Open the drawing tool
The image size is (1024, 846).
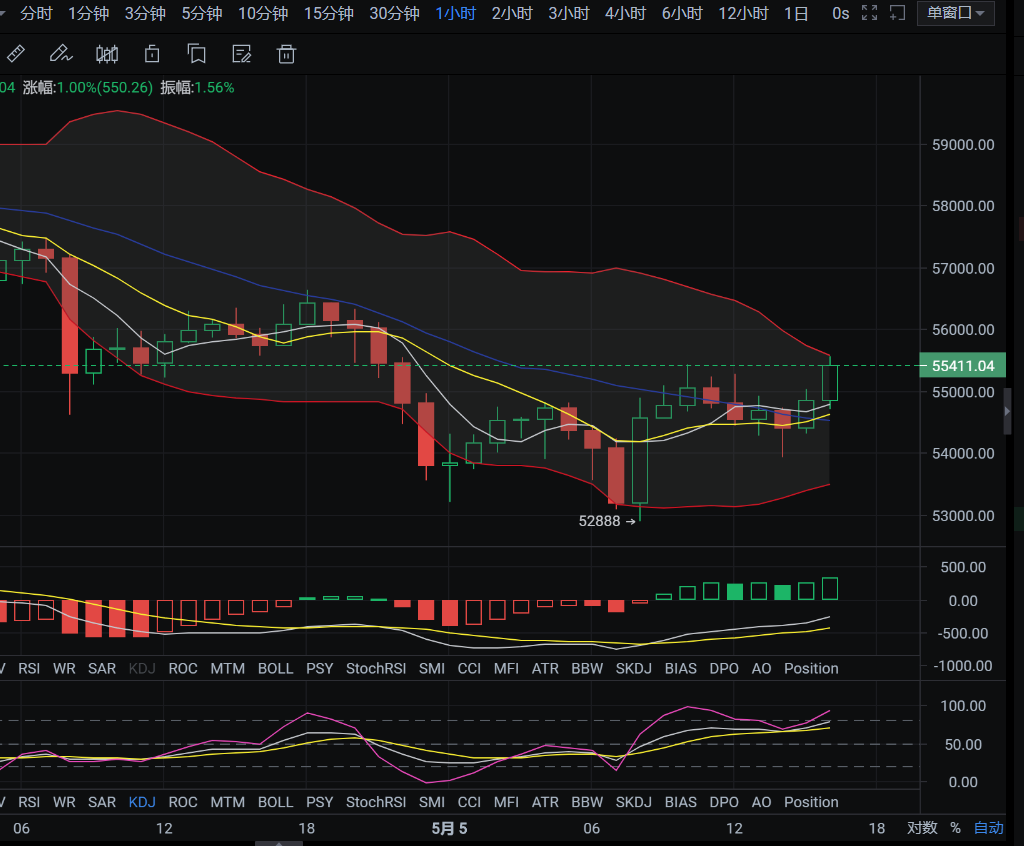point(60,53)
